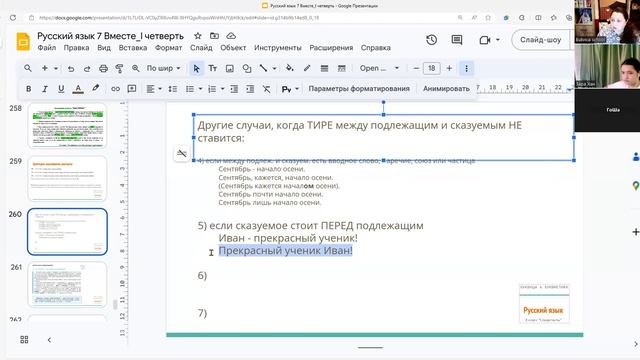Select the line tool
This screenshot has width=640, height=360.
pyautogui.click(x=263, y=68)
